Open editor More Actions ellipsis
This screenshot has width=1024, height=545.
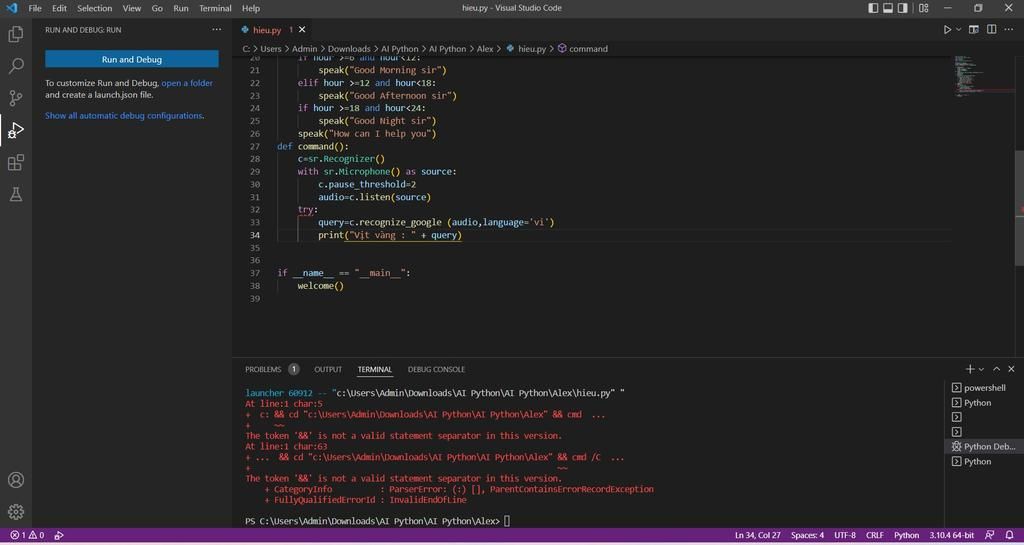(x=1010, y=29)
